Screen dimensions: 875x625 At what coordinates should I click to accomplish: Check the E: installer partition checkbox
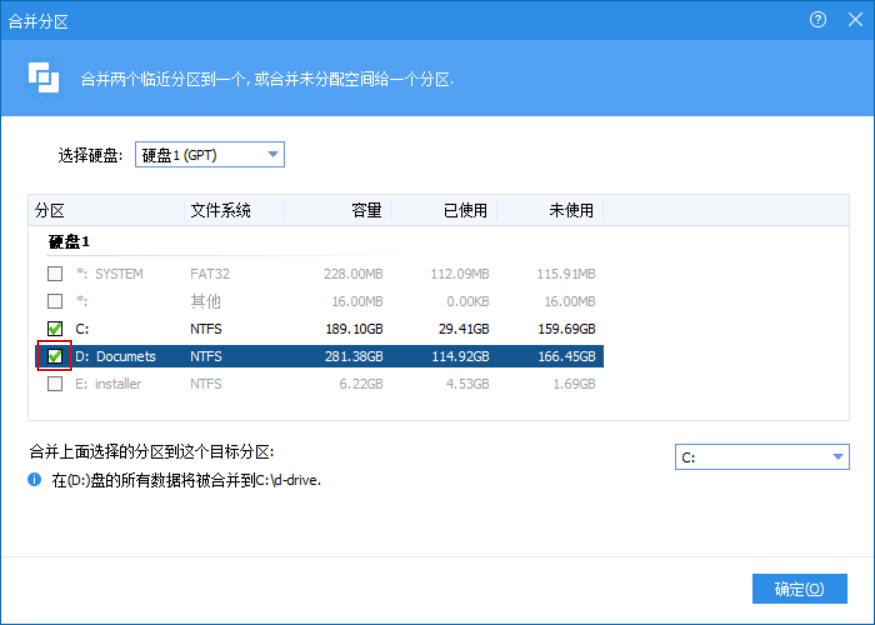(x=55, y=383)
